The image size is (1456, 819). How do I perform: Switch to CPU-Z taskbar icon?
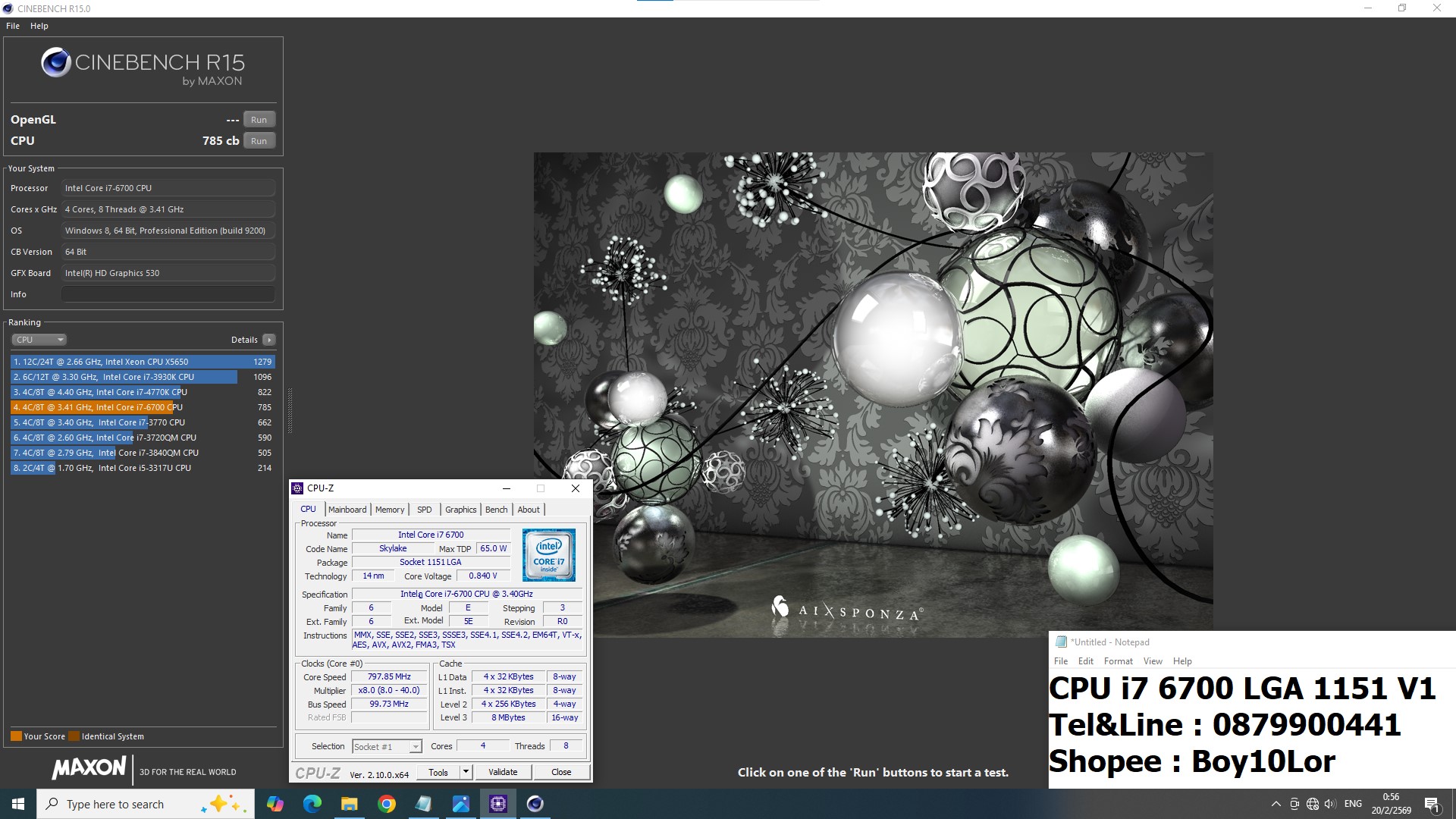click(x=498, y=804)
